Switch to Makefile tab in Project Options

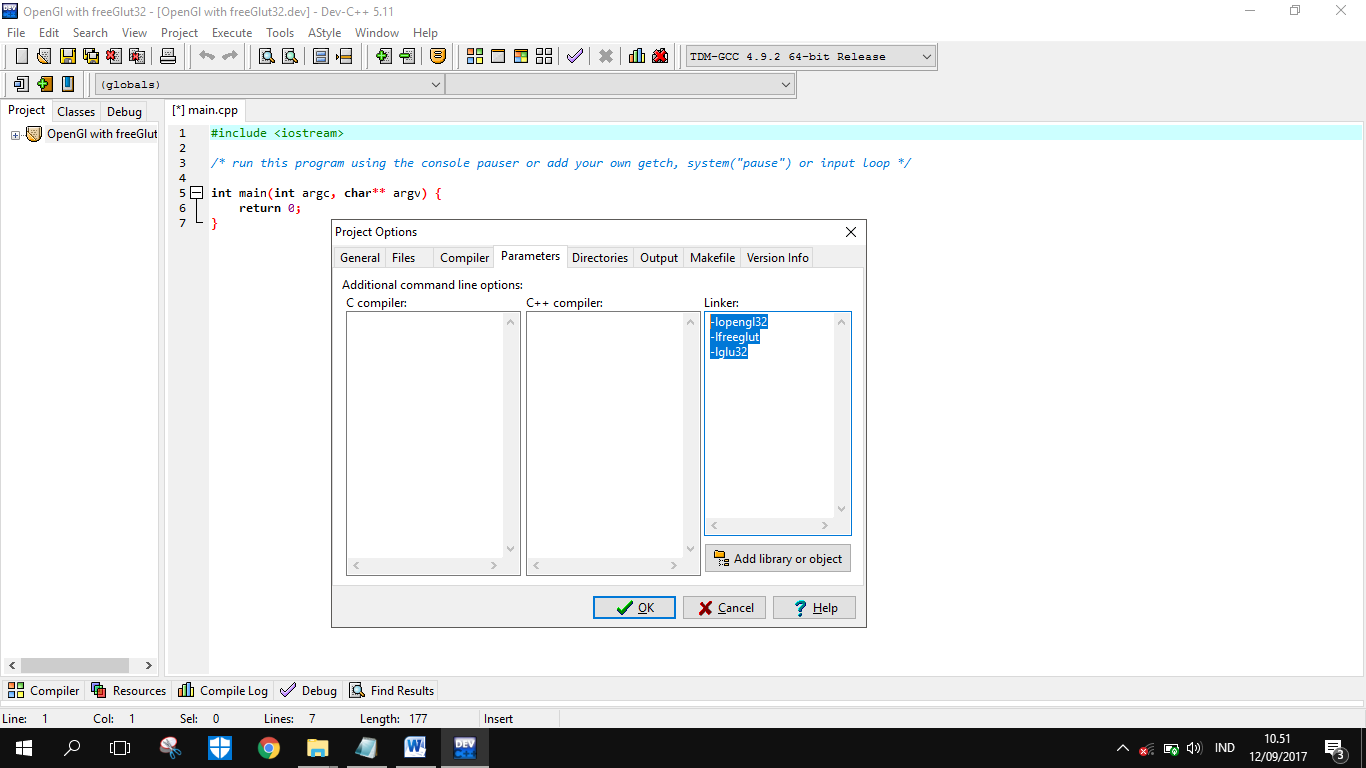712,258
